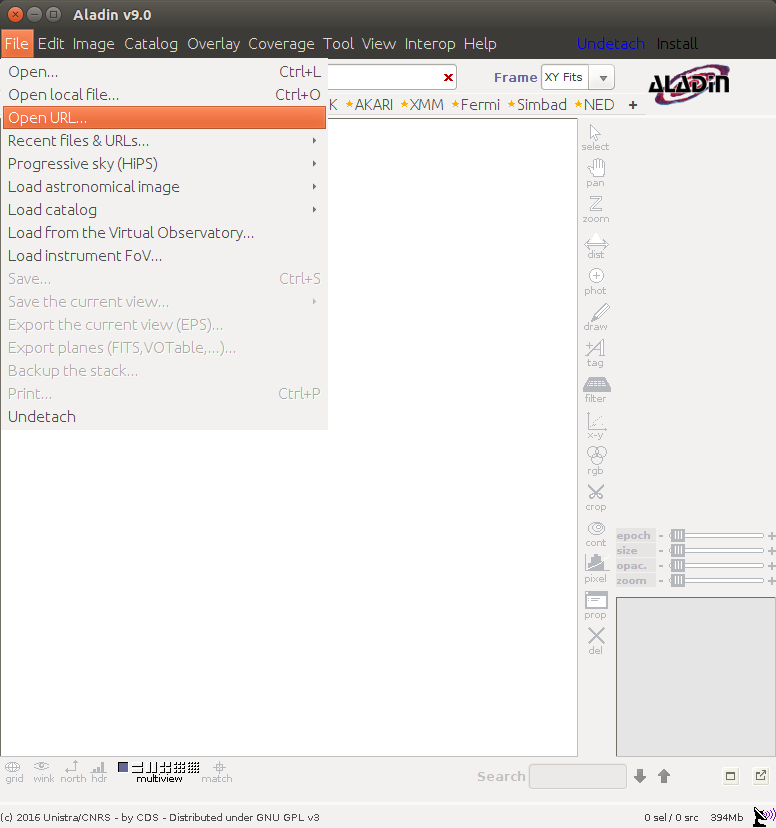Open the Image menu

click(93, 43)
